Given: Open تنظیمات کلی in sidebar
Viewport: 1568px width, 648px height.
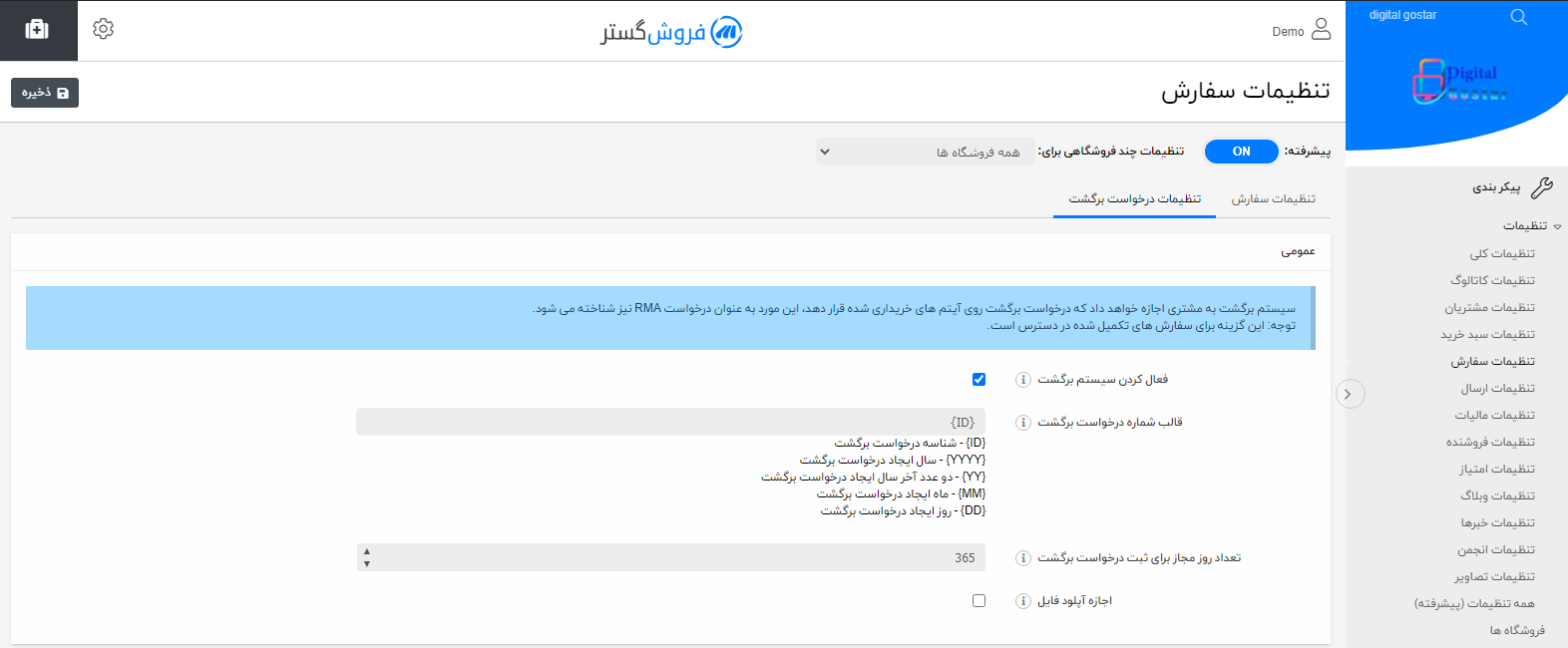Looking at the screenshot, I should 1502,254.
